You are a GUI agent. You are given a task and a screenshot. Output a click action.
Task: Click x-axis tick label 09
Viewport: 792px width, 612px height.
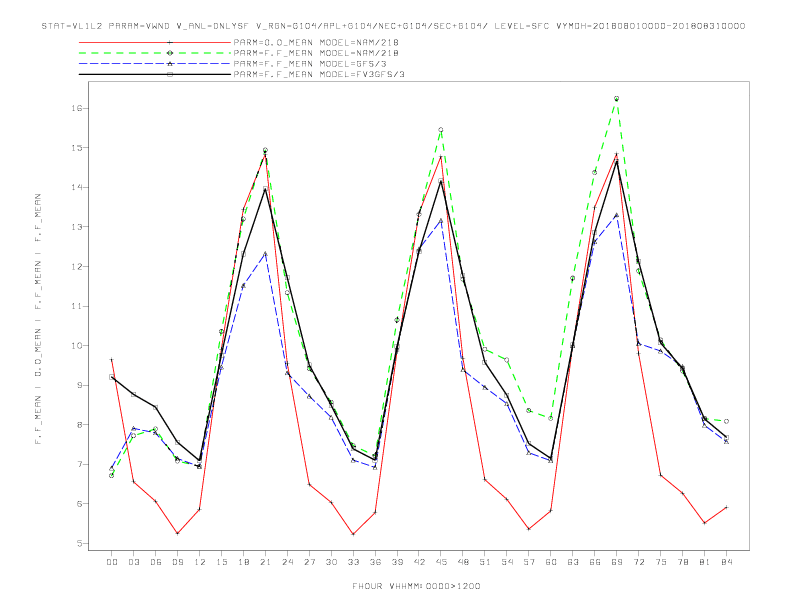pyautogui.click(x=177, y=562)
